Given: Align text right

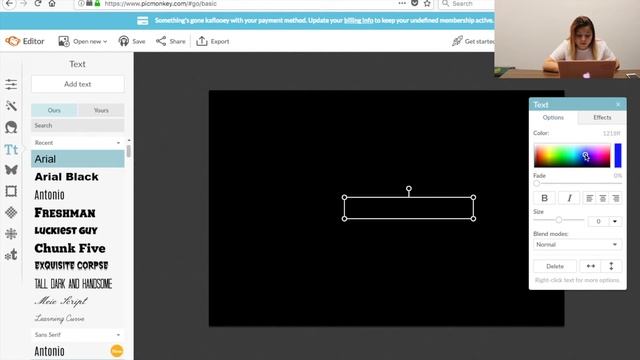Looking at the screenshot, I should (616, 198).
